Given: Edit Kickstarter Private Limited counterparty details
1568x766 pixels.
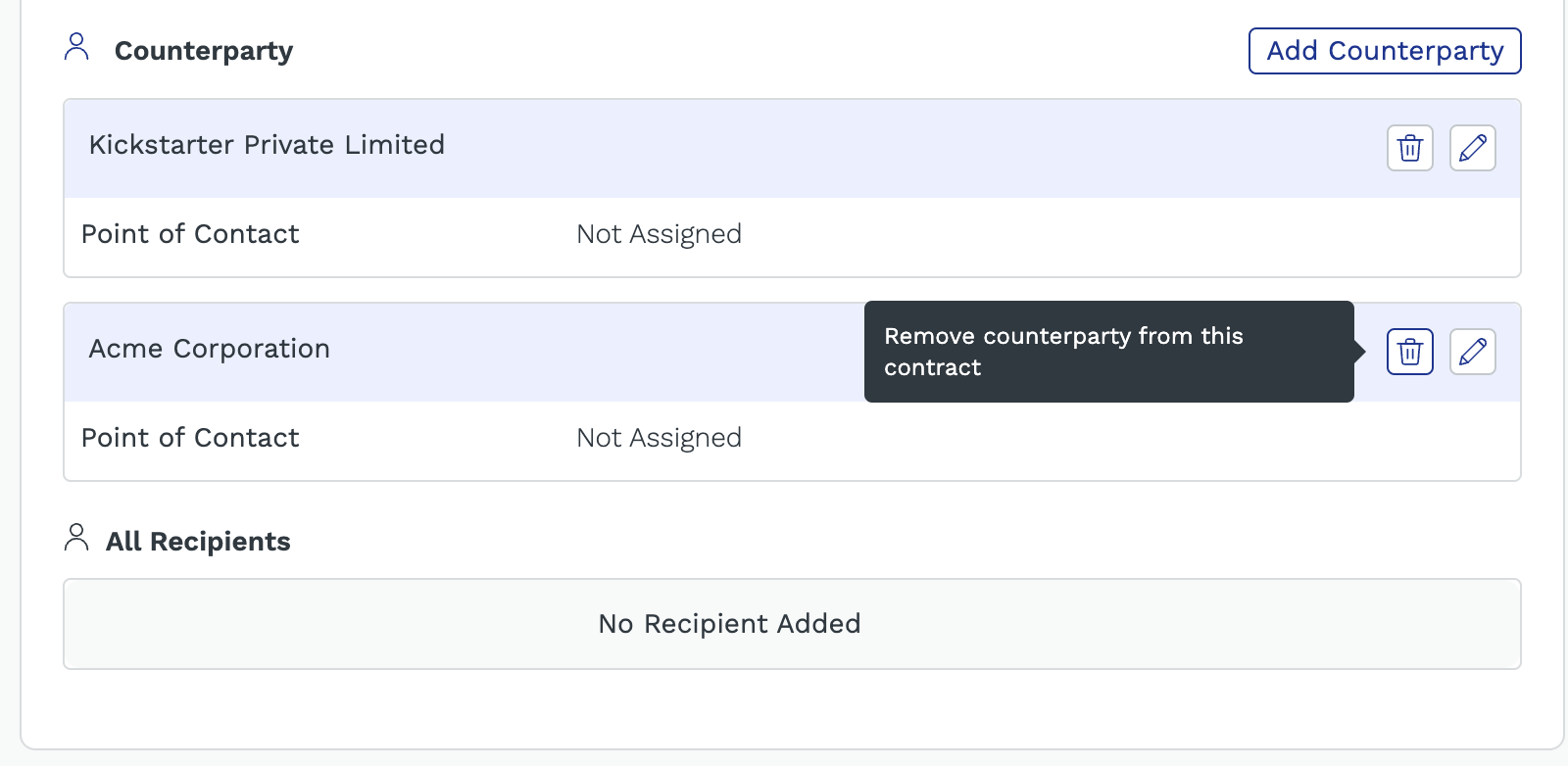Looking at the screenshot, I should click(x=1473, y=148).
